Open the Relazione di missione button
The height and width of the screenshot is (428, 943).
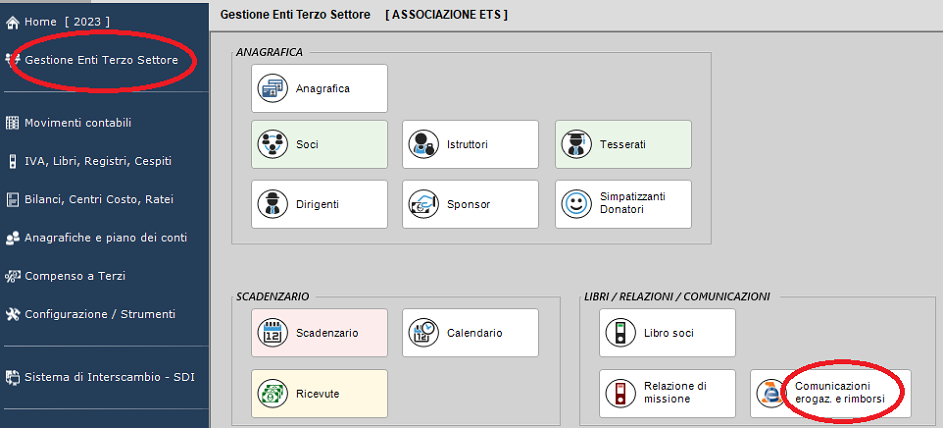(x=668, y=393)
